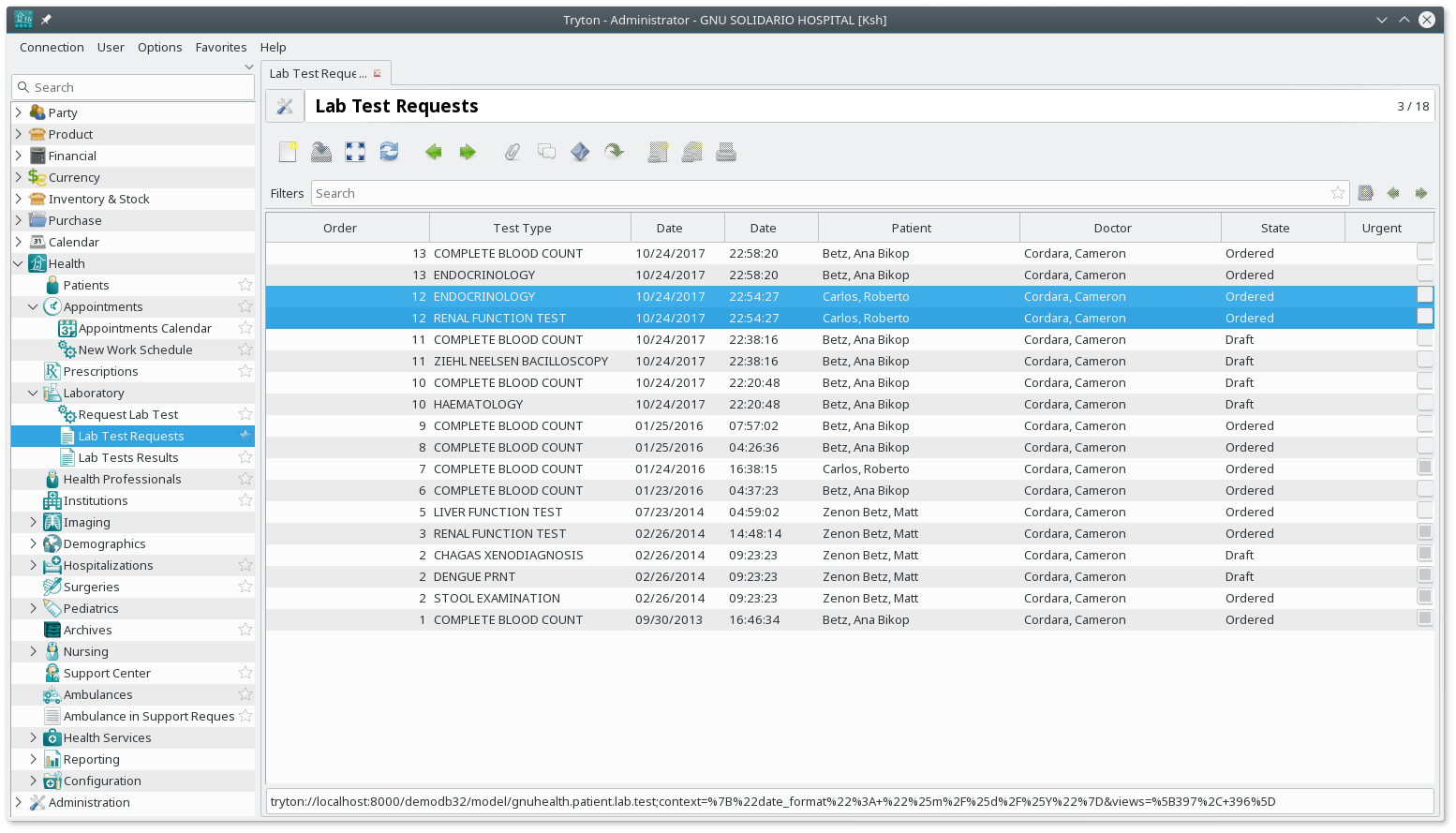Create a new lab test request record
Screen dimensions: 1456x833
(x=288, y=151)
